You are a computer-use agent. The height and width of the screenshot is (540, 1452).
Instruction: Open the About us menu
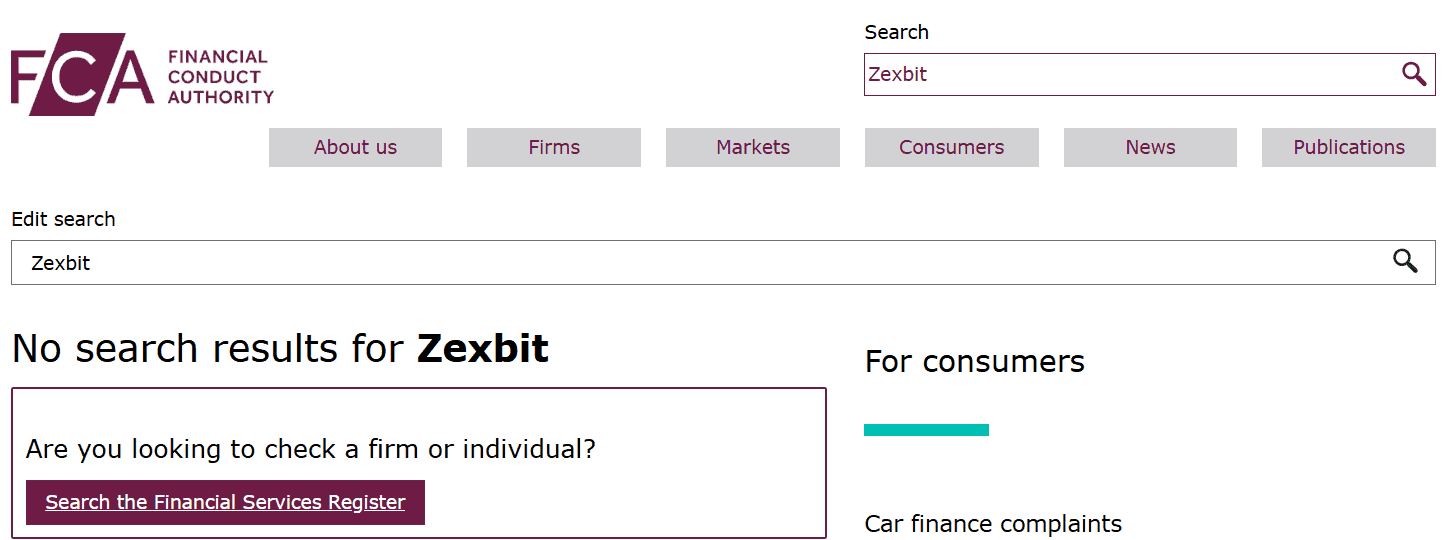coord(355,147)
